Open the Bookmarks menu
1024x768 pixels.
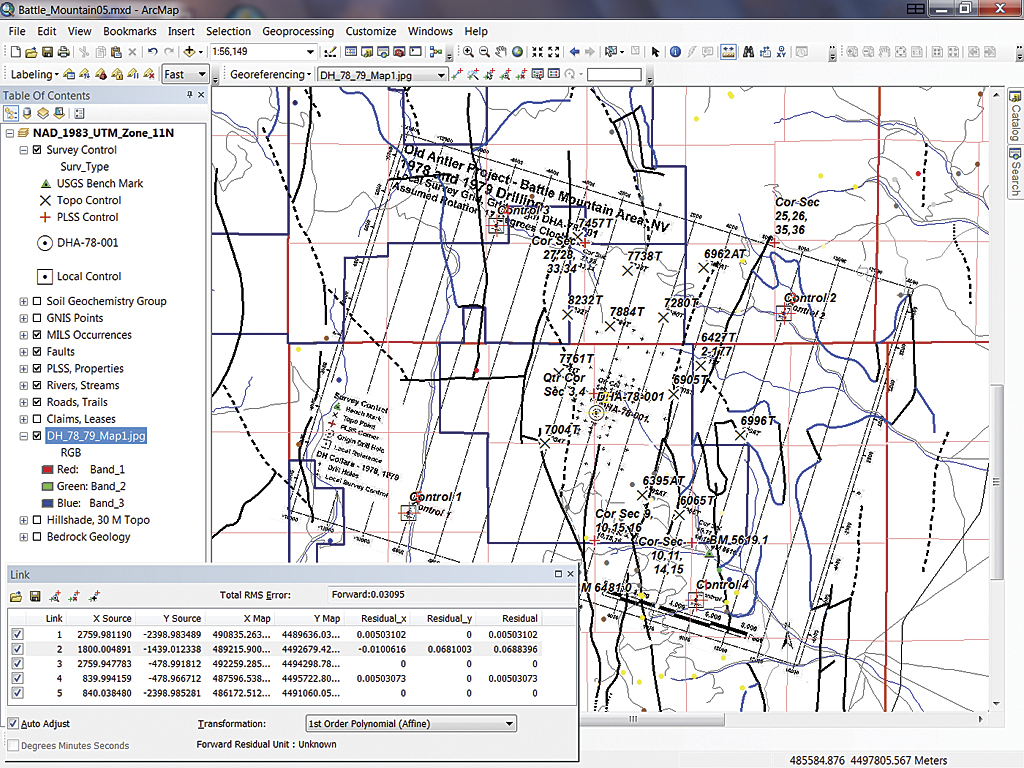(130, 31)
